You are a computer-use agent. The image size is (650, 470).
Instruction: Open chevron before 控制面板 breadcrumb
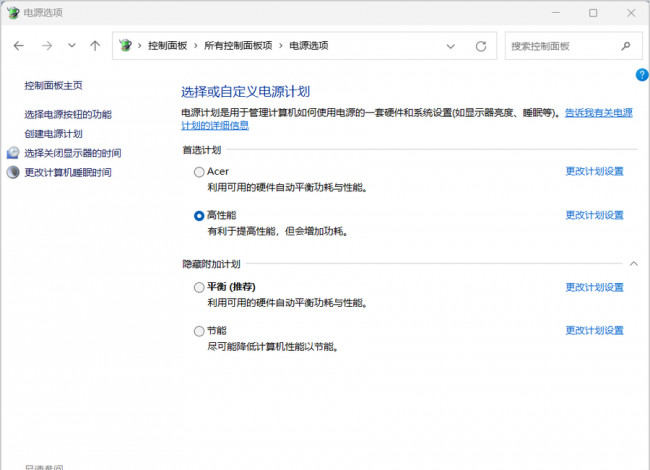(140, 46)
